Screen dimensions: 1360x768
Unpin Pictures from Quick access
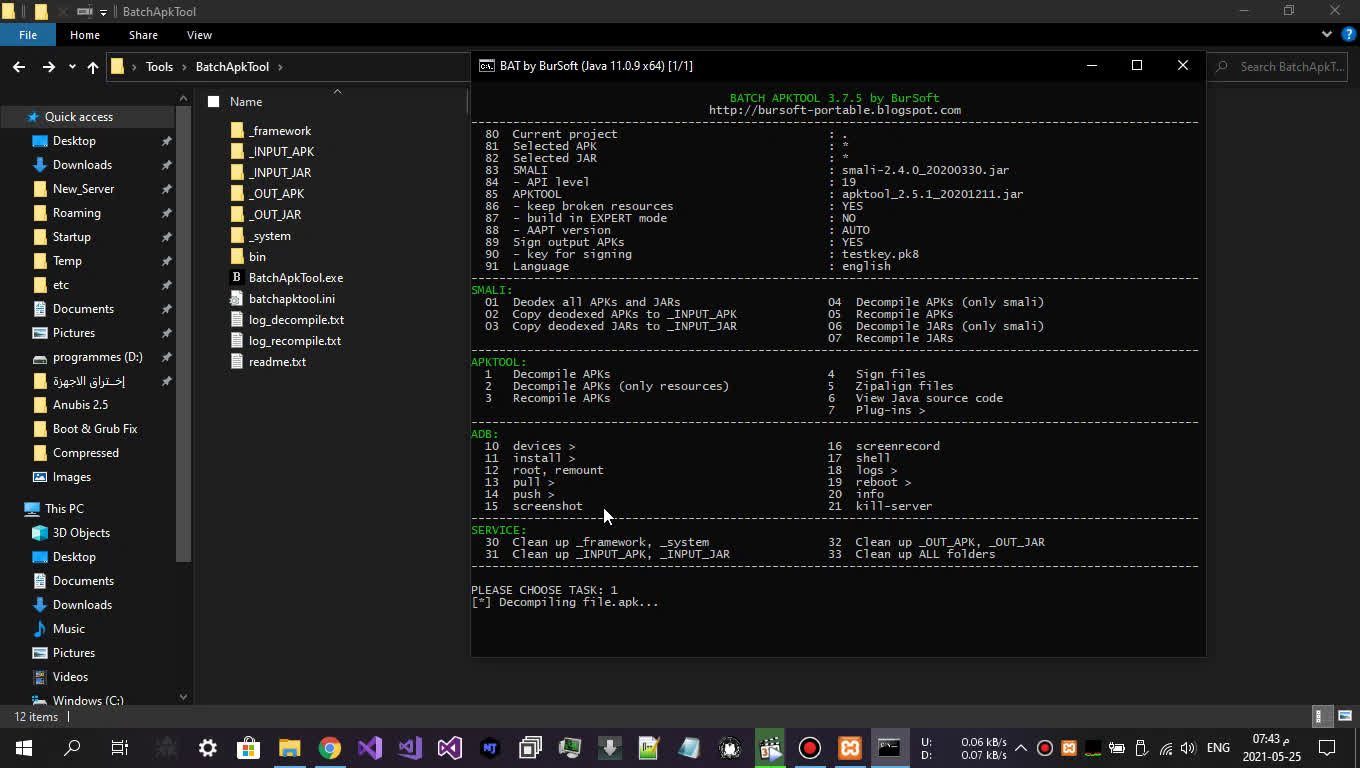(168, 333)
